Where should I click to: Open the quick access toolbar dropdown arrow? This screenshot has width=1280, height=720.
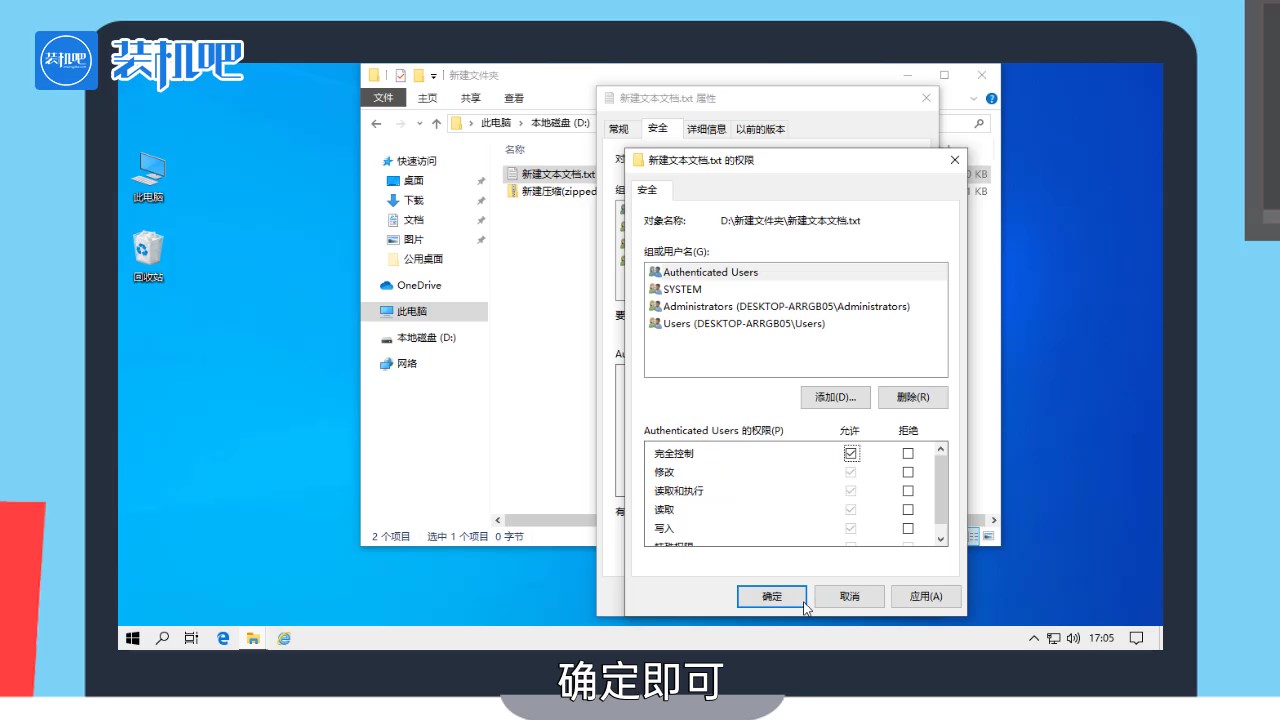433,75
